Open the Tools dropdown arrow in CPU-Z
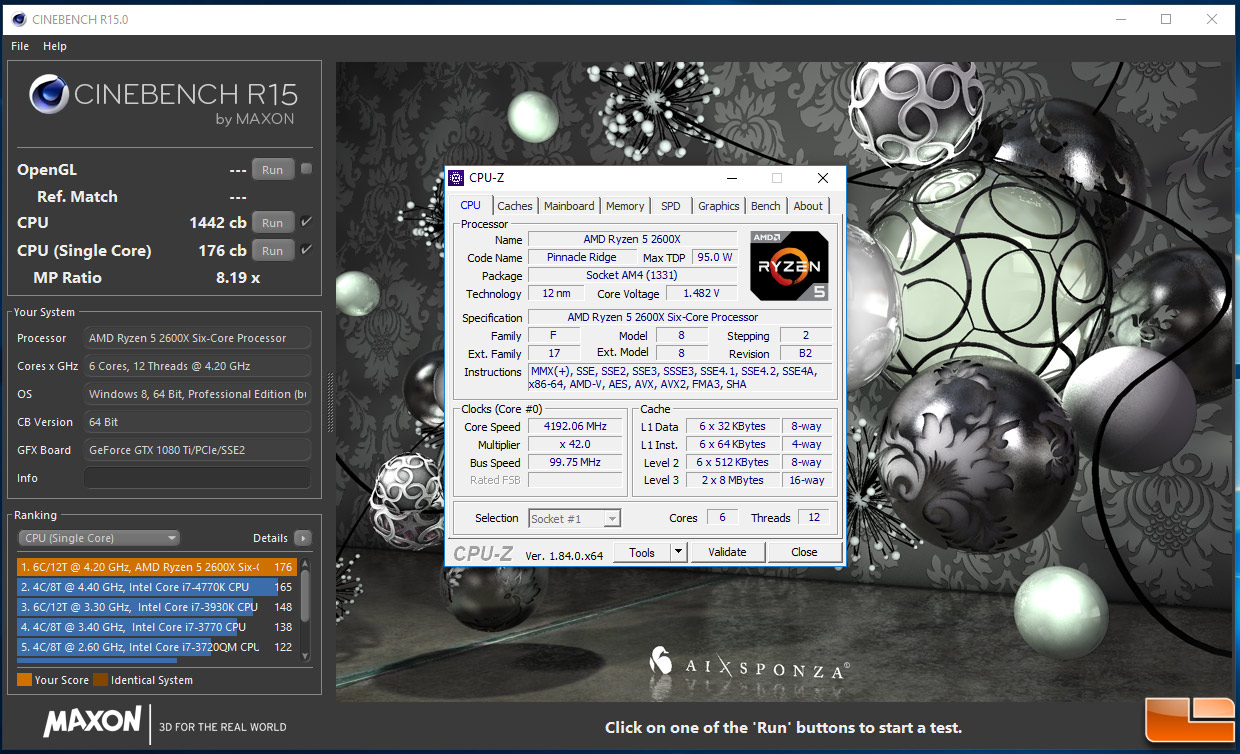 [677, 552]
